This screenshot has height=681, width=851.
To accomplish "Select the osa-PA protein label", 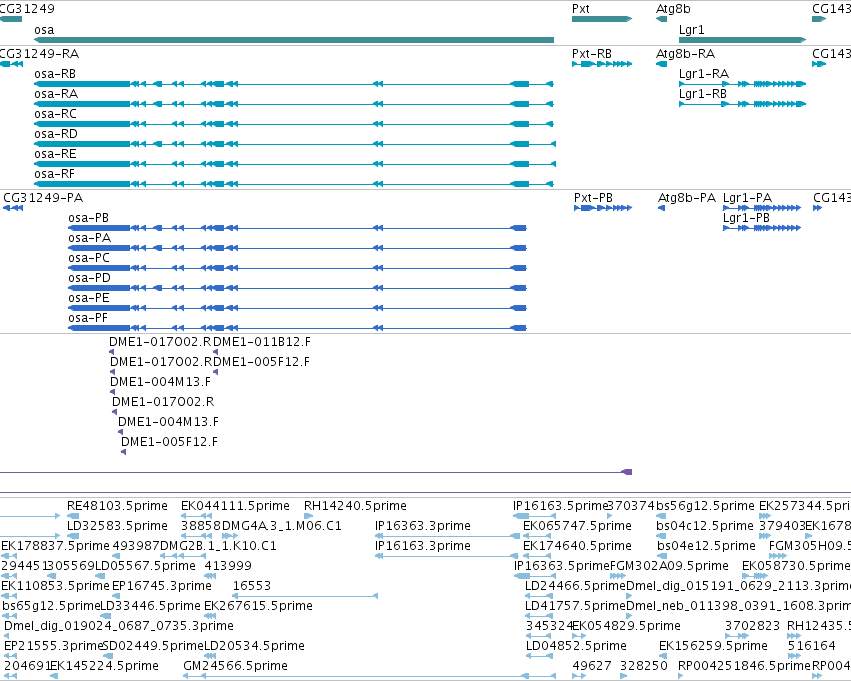I will 90,238.
